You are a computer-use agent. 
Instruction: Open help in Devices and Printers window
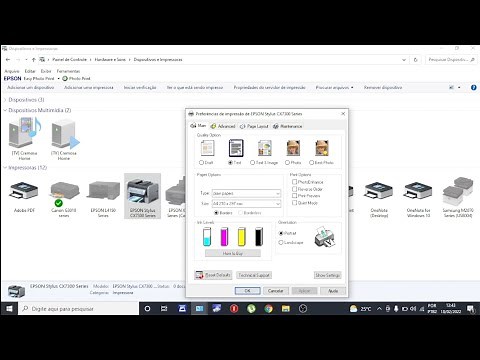tap(474, 87)
